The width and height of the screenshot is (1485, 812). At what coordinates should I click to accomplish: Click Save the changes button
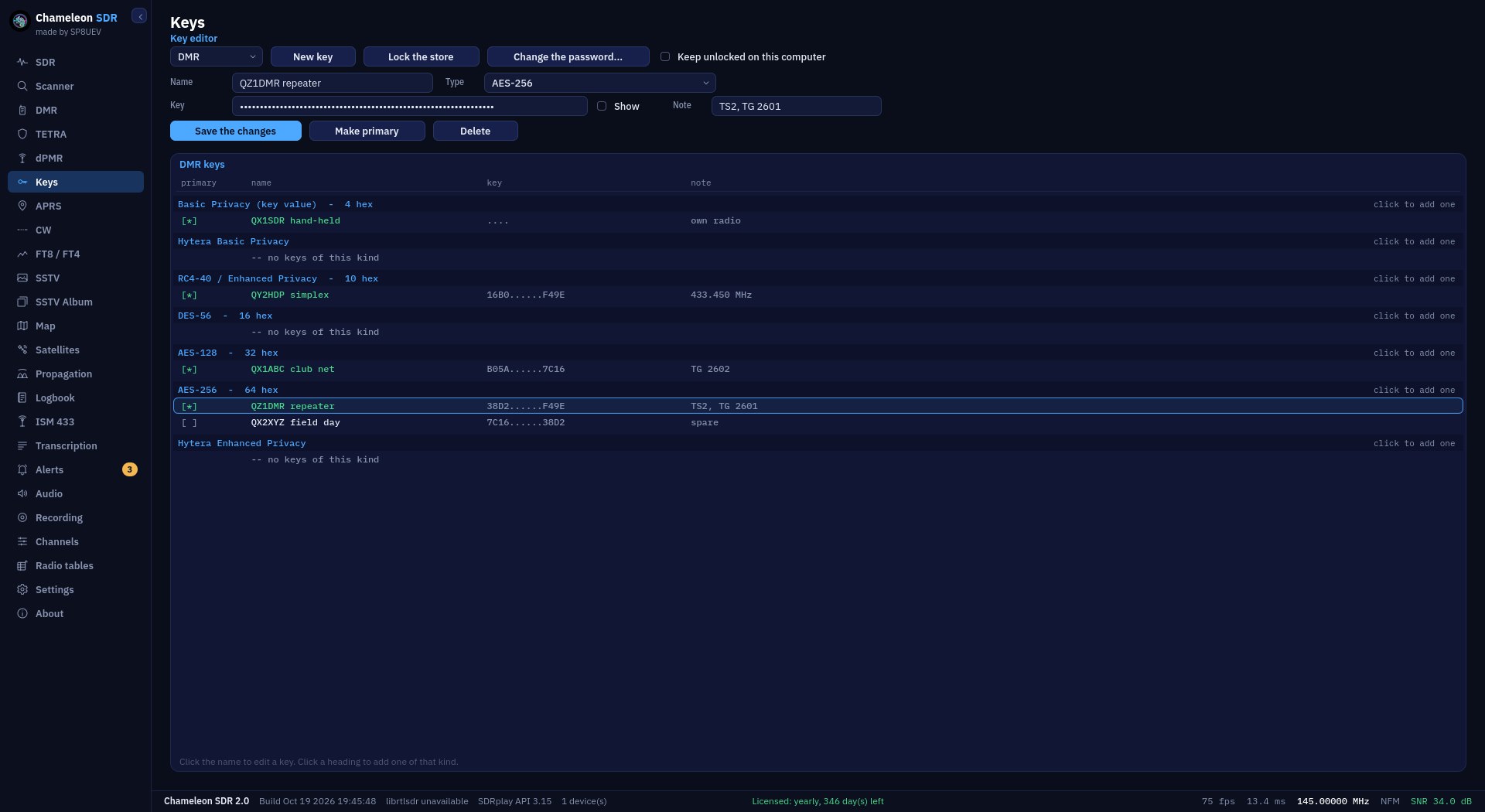pyautogui.click(x=236, y=131)
